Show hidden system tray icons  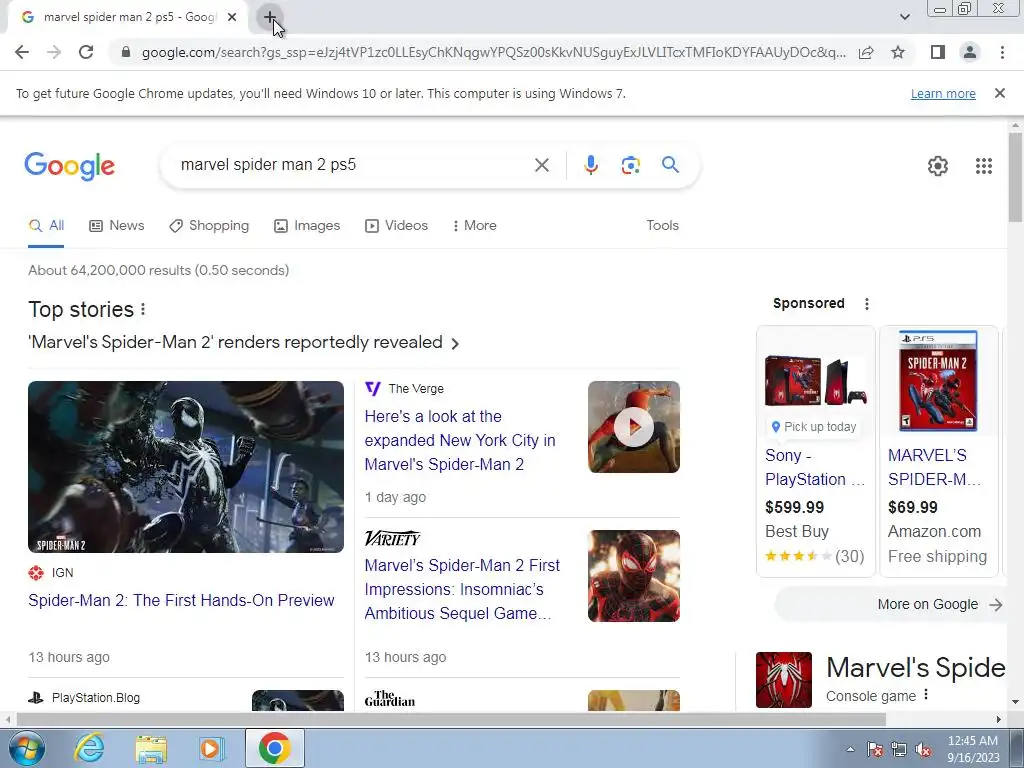point(850,749)
